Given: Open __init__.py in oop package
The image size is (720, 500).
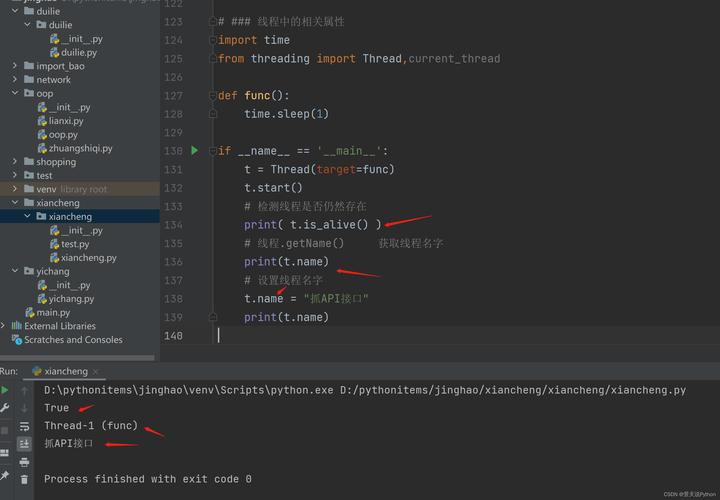Looking at the screenshot, I should 69,107.
